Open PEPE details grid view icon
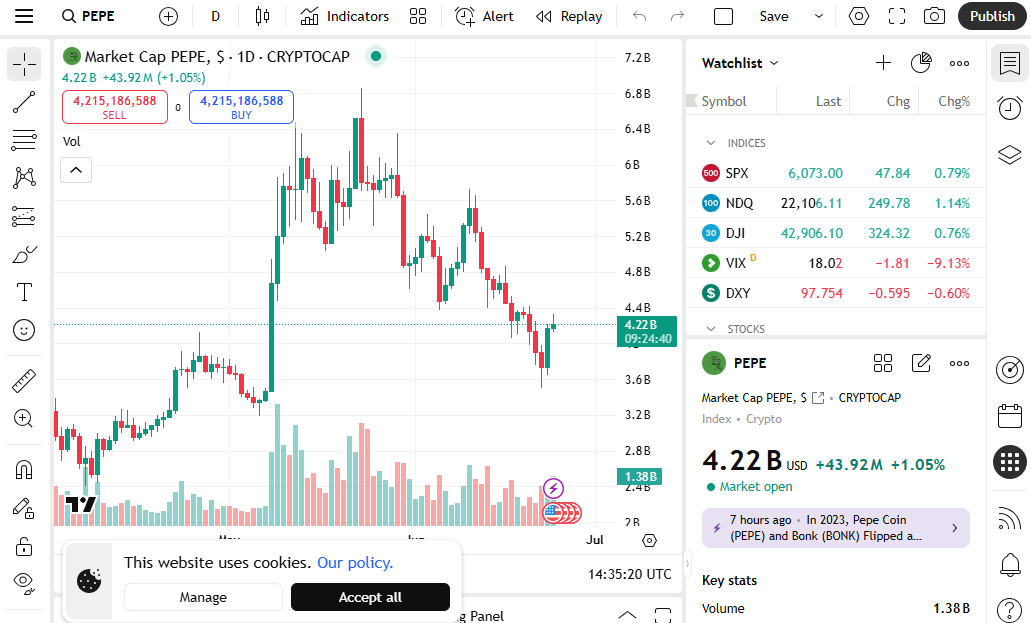Viewport: 1031px width, 623px height. (882, 363)
